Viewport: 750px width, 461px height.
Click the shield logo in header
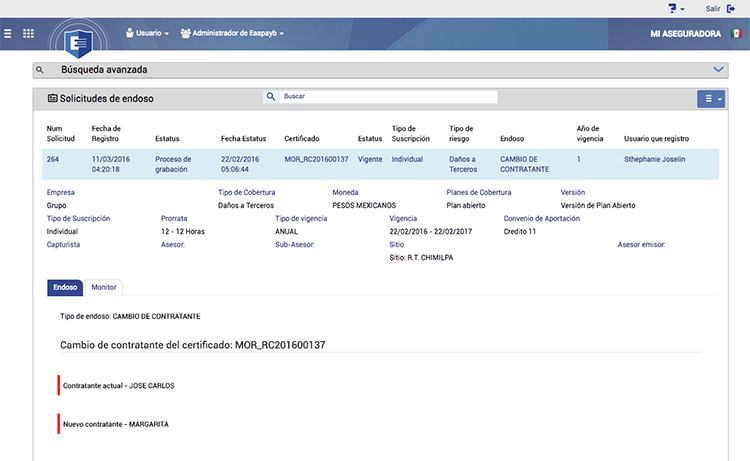click(79, 43)
